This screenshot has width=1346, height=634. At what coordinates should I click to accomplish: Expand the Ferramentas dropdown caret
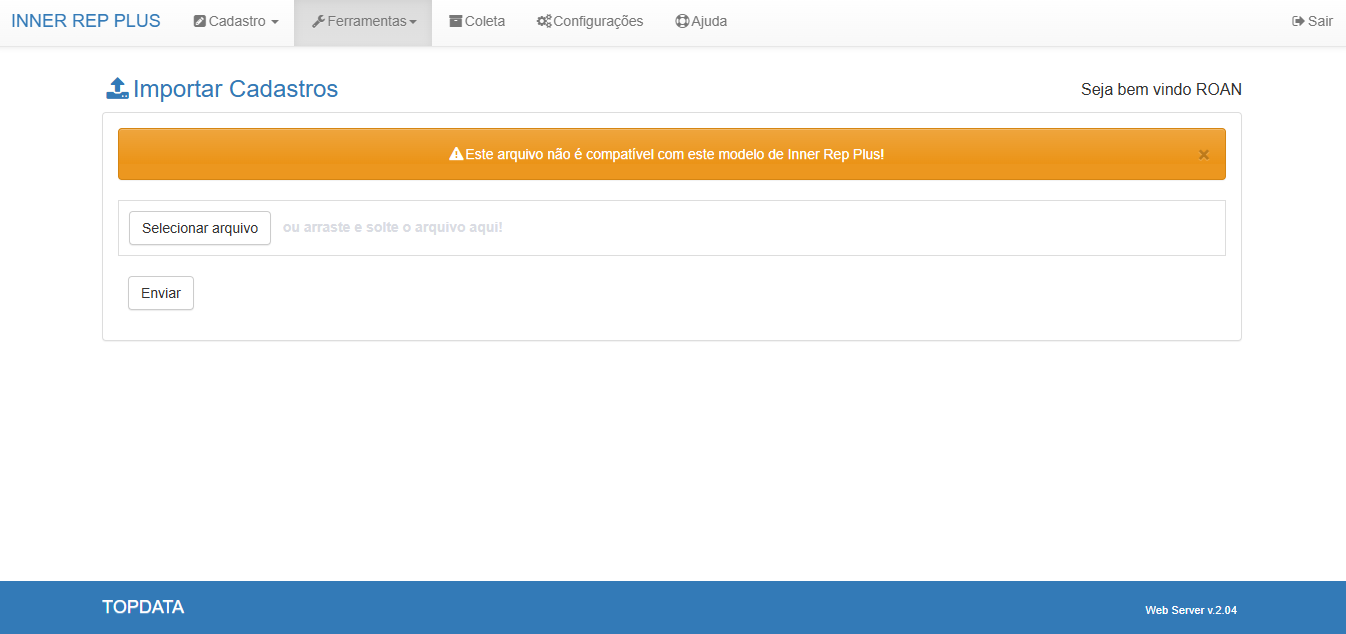pyautogui.click(x=413, y=22)
